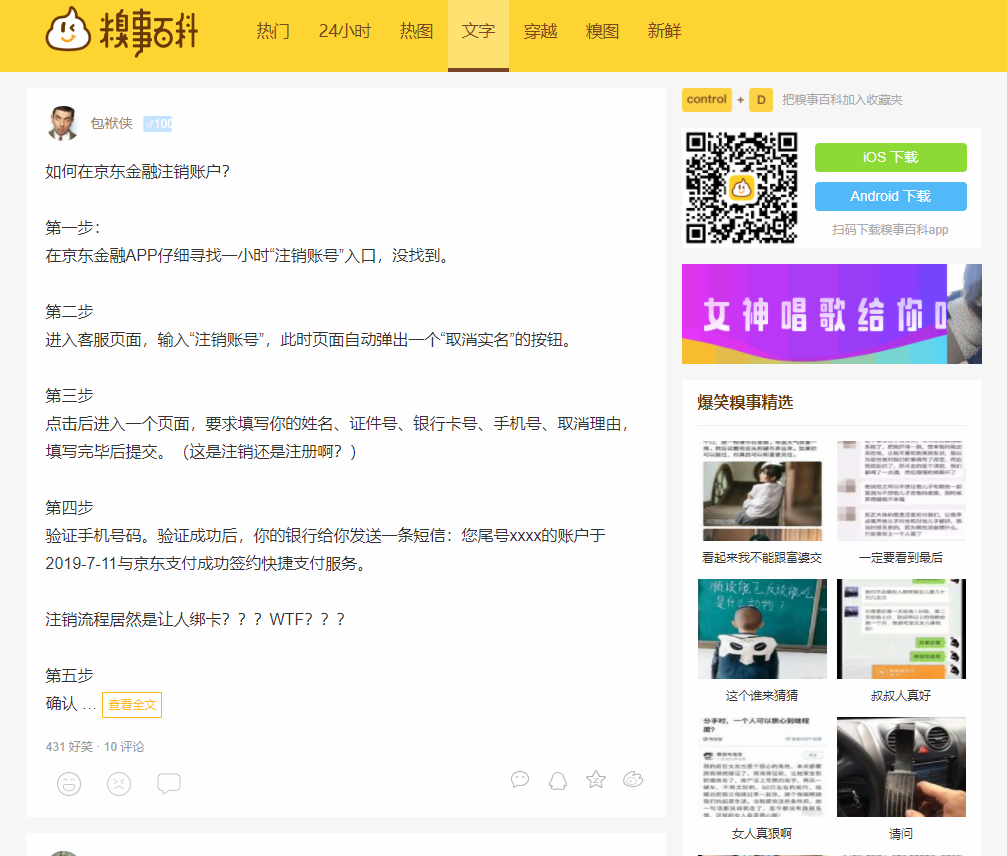Viewport: 1007px width, 856px height.
Task: Open thumbnail 一定要看到最后
Action: coord(901,491)
